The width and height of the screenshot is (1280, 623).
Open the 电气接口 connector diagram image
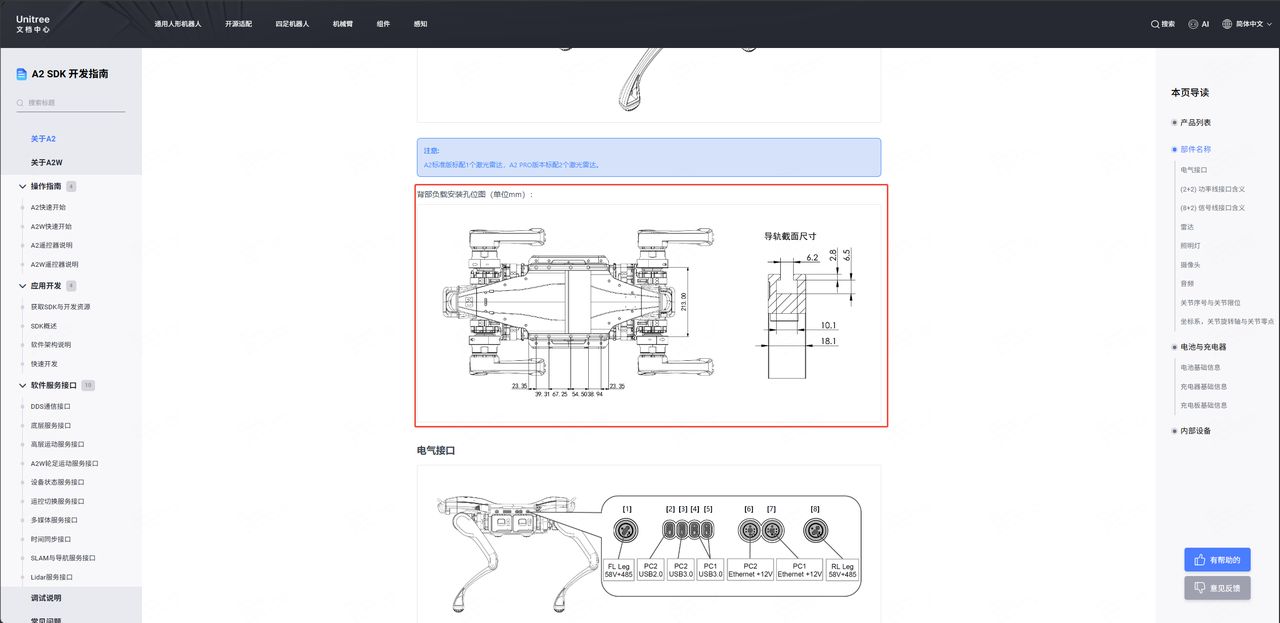click(x=649, y=545)
